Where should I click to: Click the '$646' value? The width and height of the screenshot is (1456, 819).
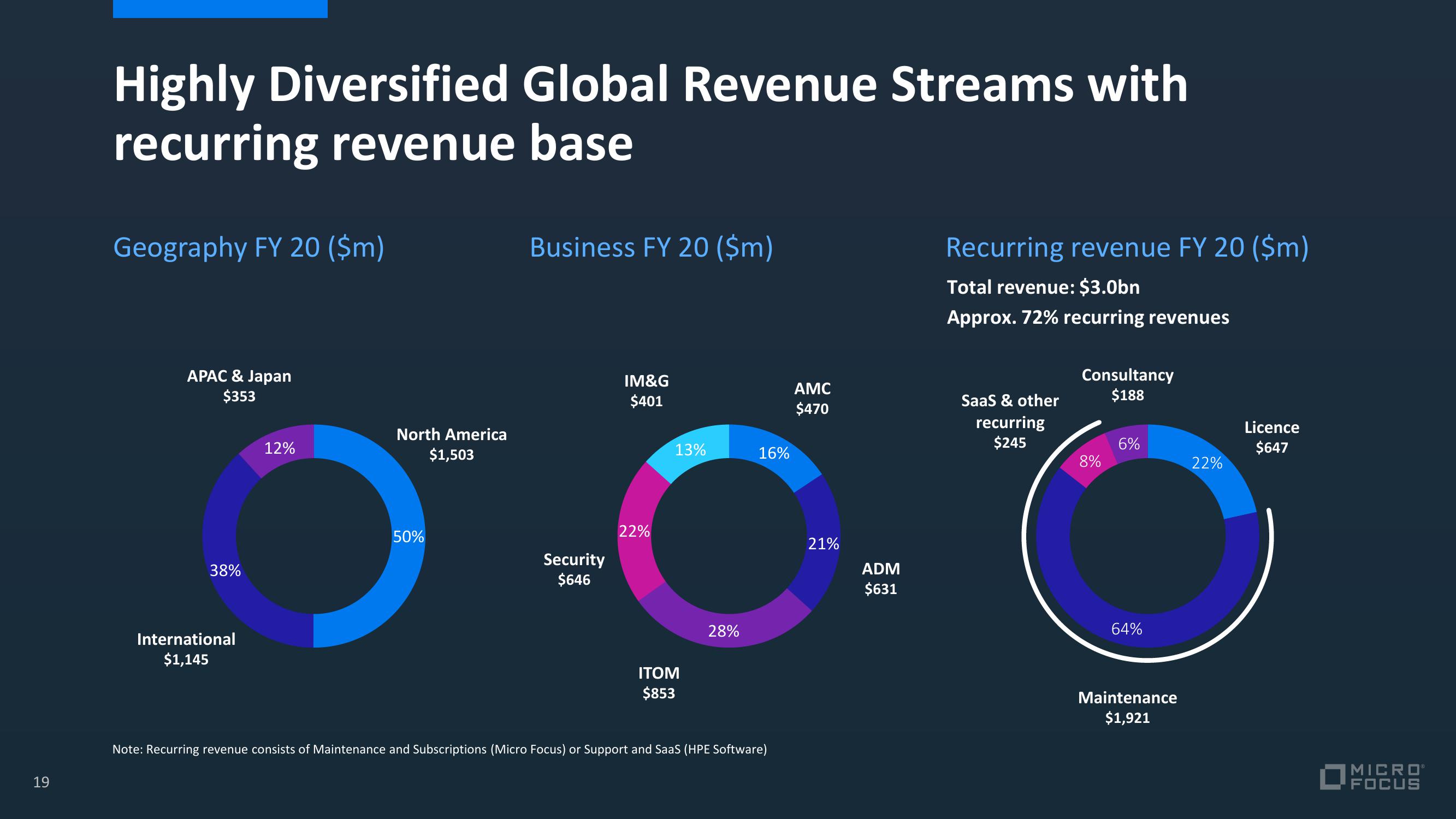click(574, 580)
